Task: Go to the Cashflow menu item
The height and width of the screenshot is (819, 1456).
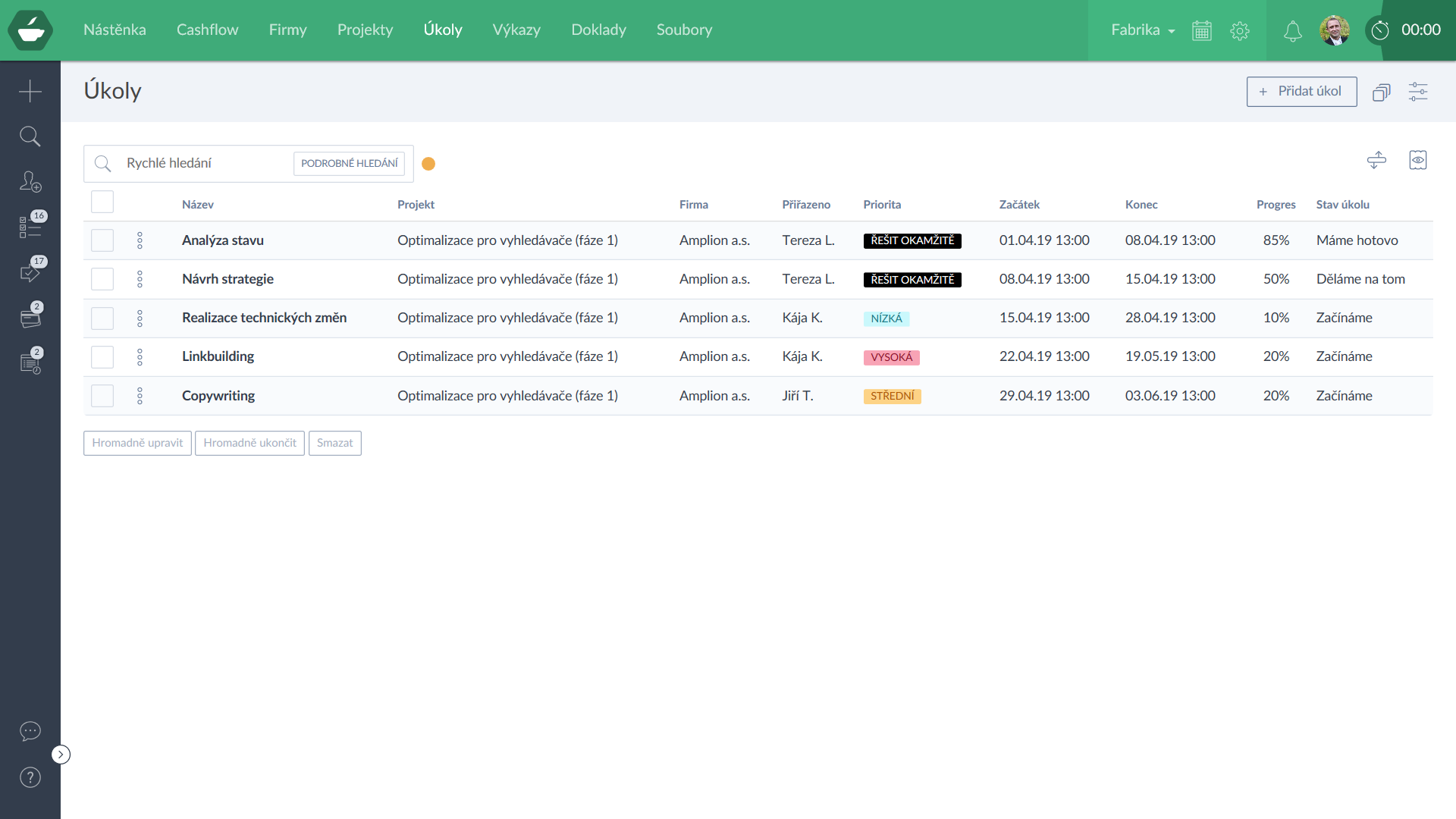Action: pos(207,30)
